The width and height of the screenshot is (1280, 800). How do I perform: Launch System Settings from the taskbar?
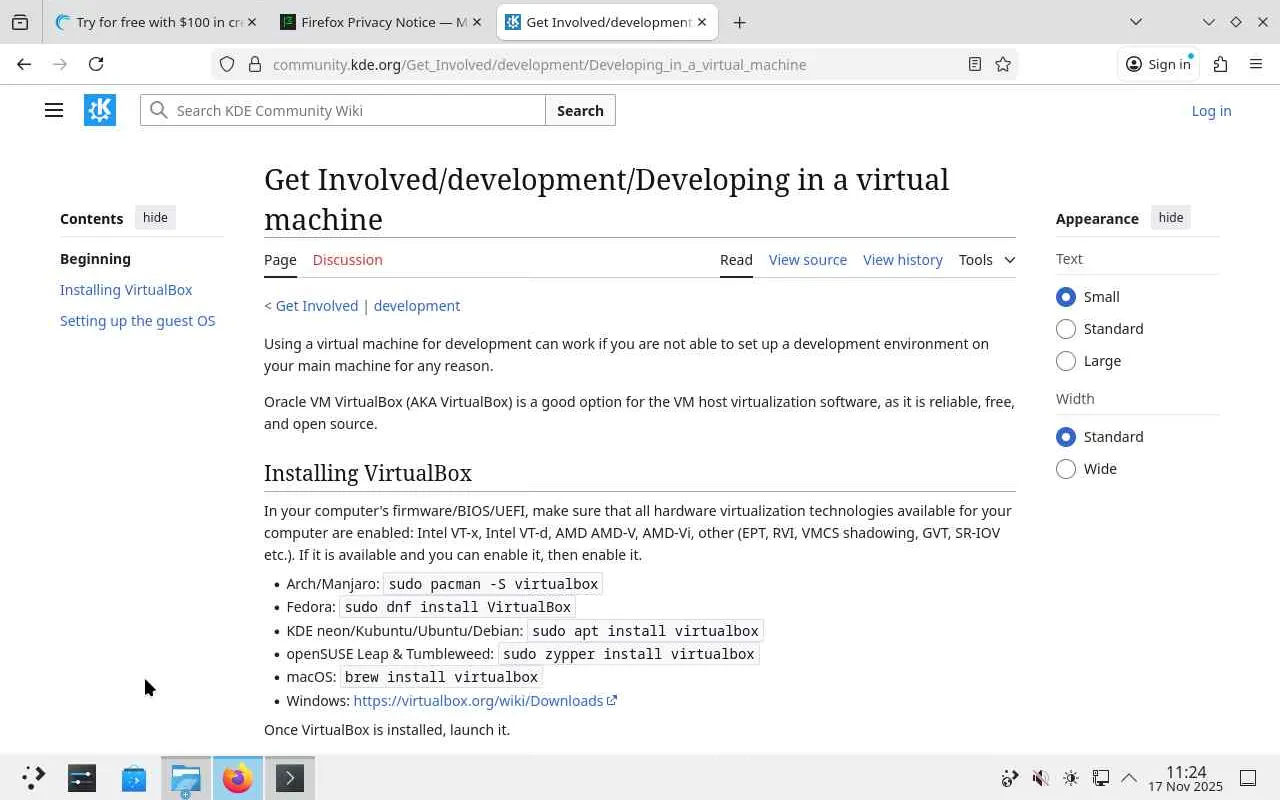pyautogui.click(x=82, y=778)
